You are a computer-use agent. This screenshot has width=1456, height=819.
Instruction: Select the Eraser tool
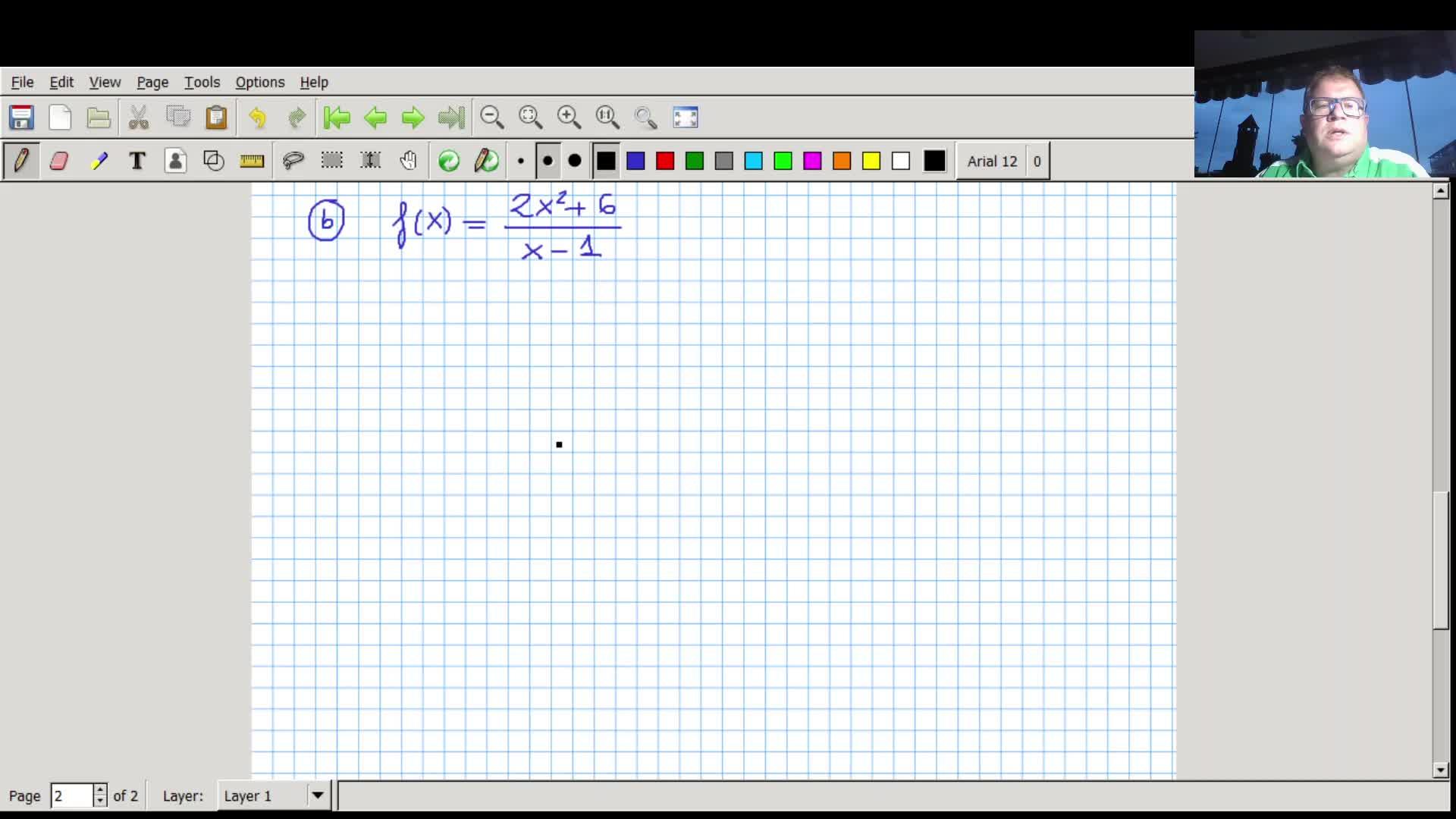[59, 161]
